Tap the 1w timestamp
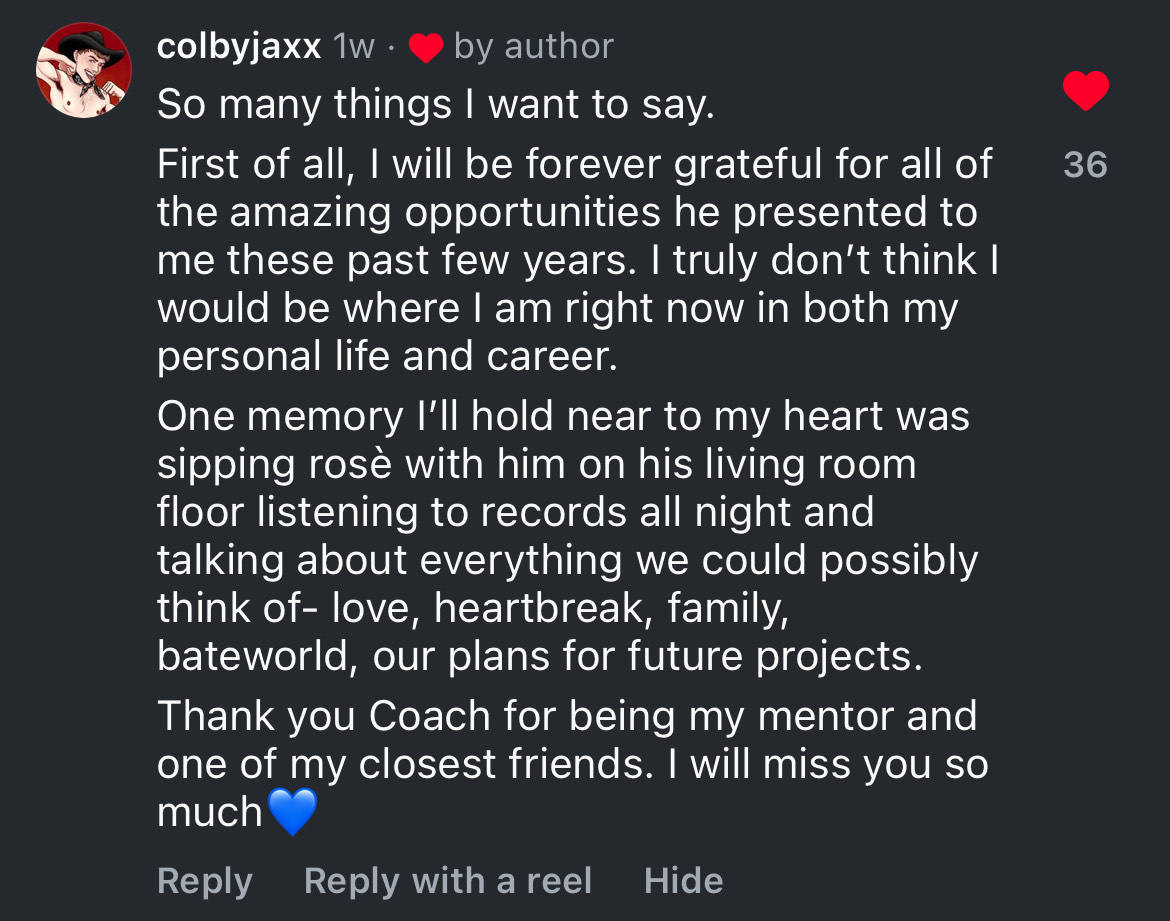 [354, 47]
